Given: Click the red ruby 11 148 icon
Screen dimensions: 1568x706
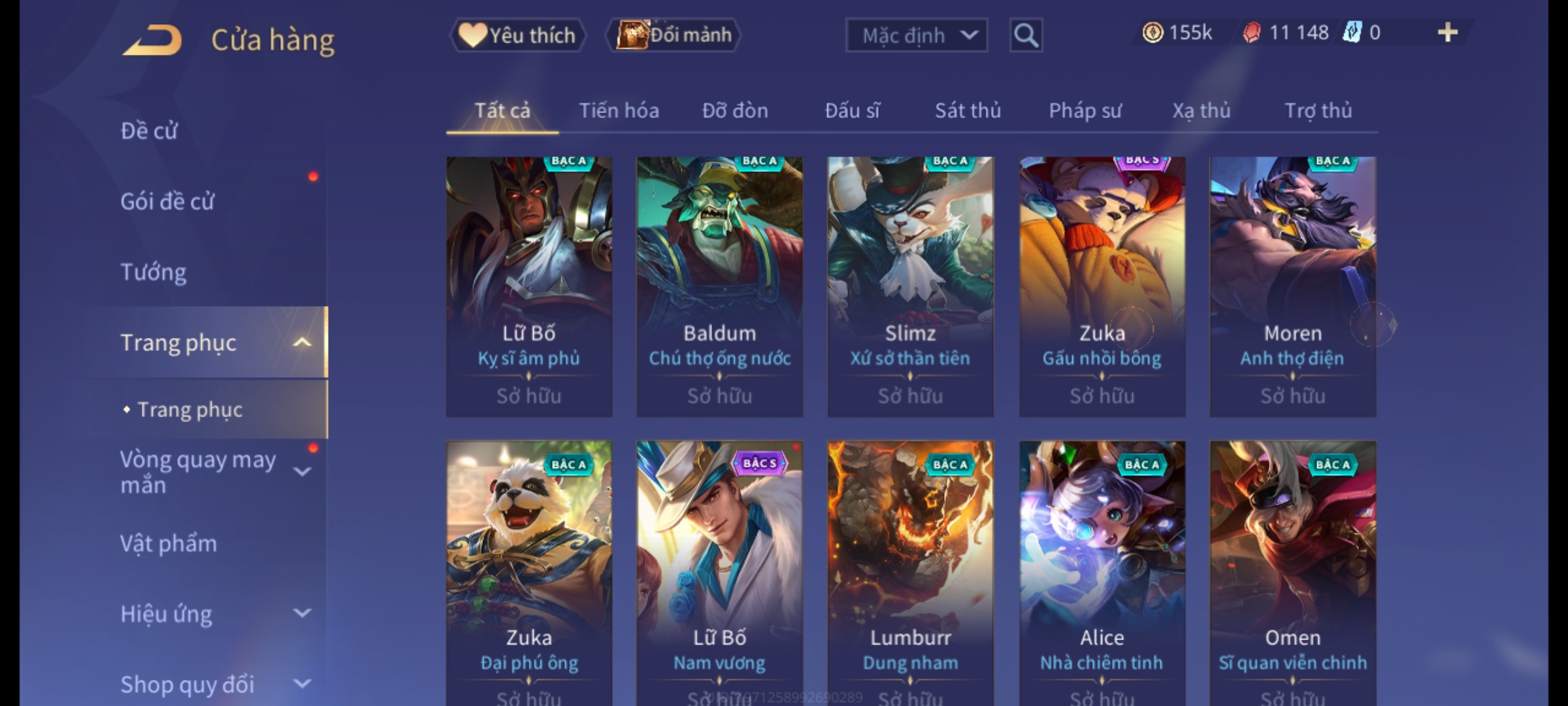Looking at the screenshot, I should point(1252,33).
